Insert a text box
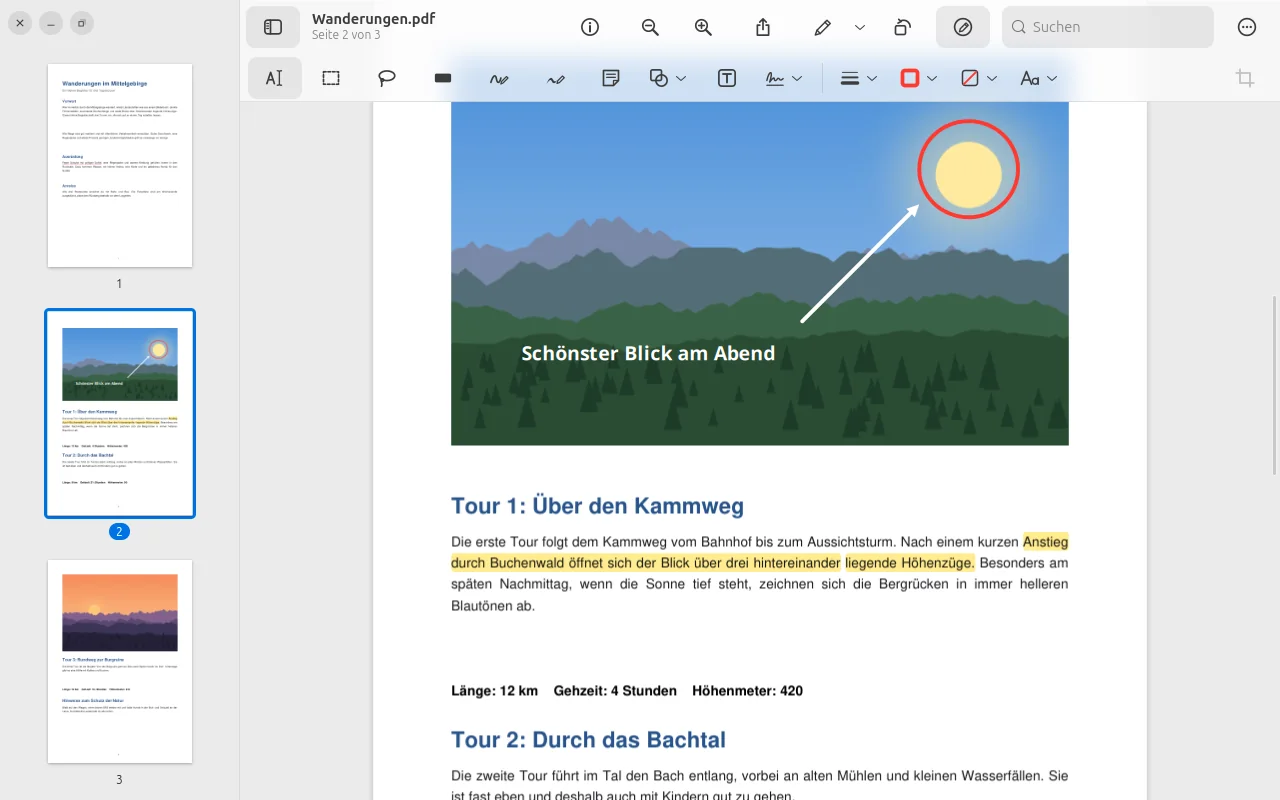 (x=727, y=78)
